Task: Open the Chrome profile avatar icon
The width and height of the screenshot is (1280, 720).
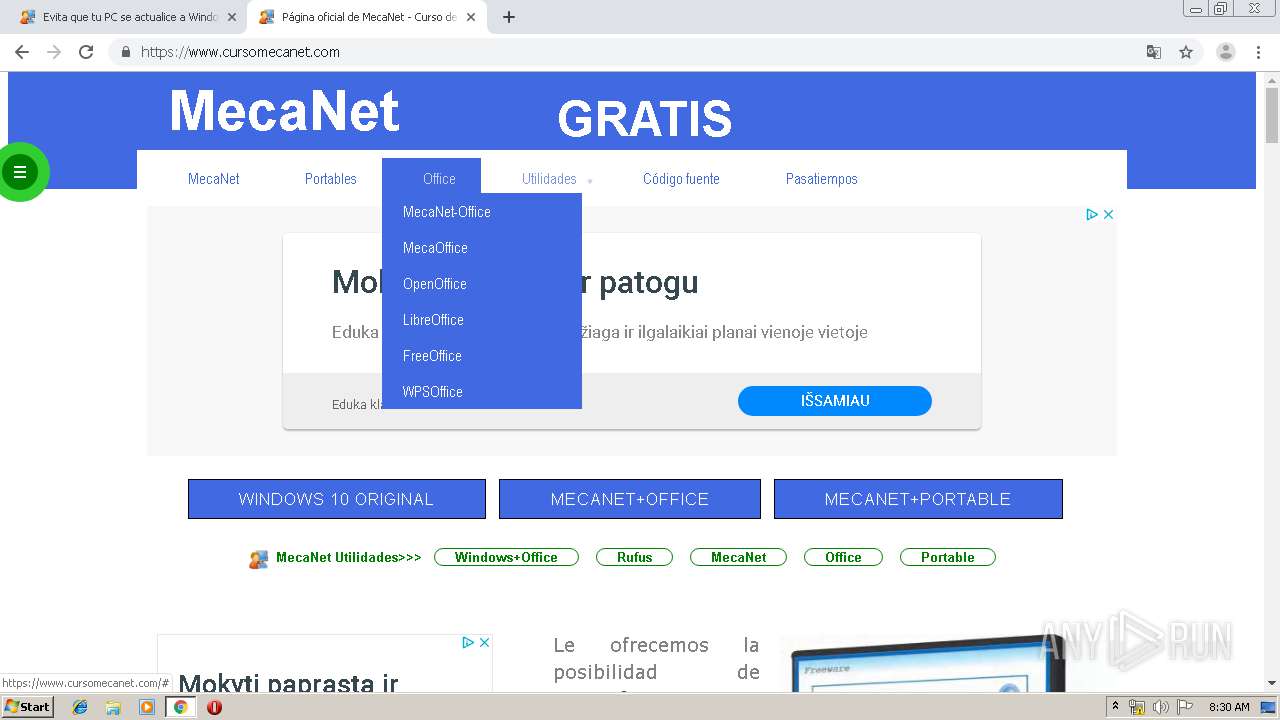Action: [x=1226, y=52]
